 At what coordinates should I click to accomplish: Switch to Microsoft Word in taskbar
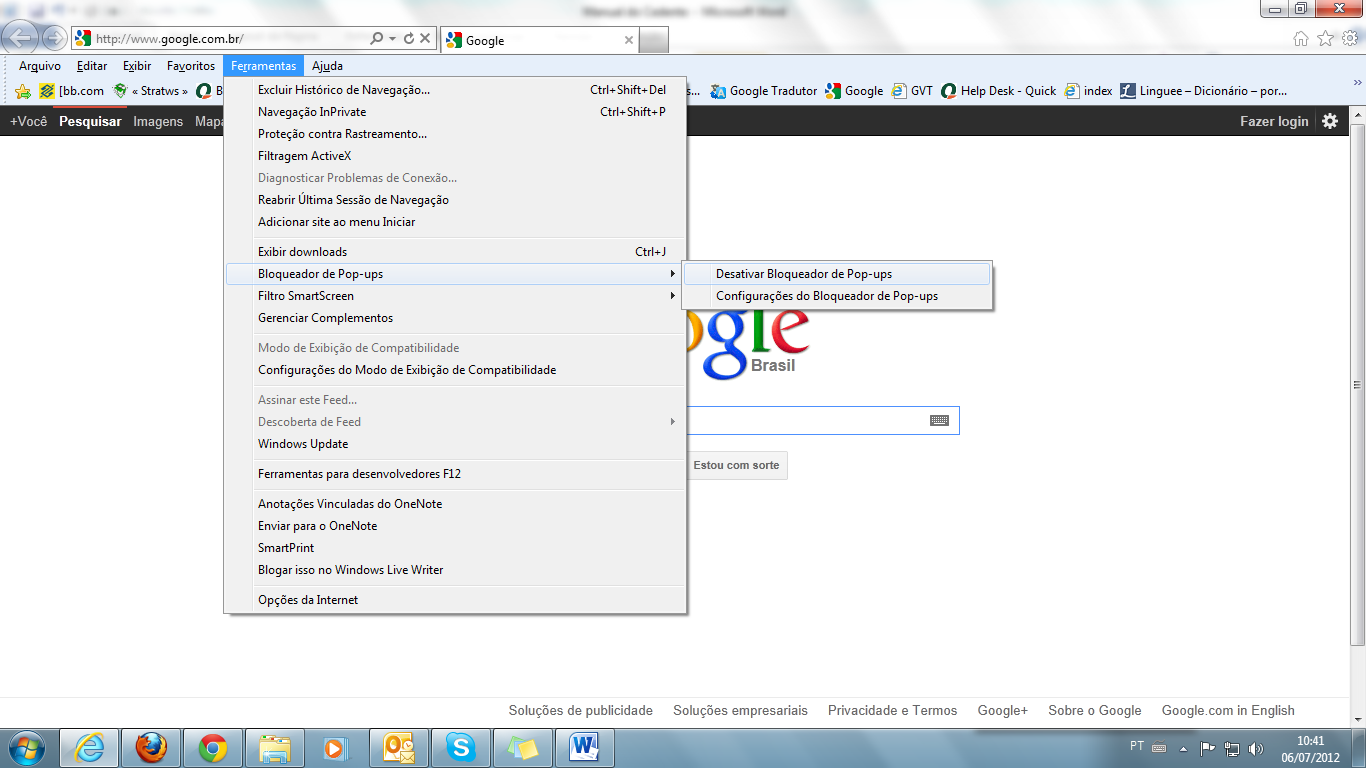point(584,748)
